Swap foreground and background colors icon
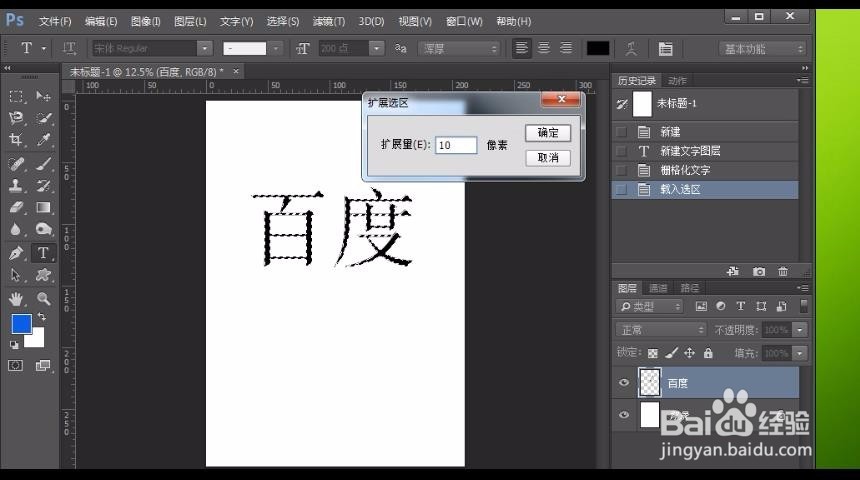The width and height of the screenshot is (860, 480). [x=42, y=317]
